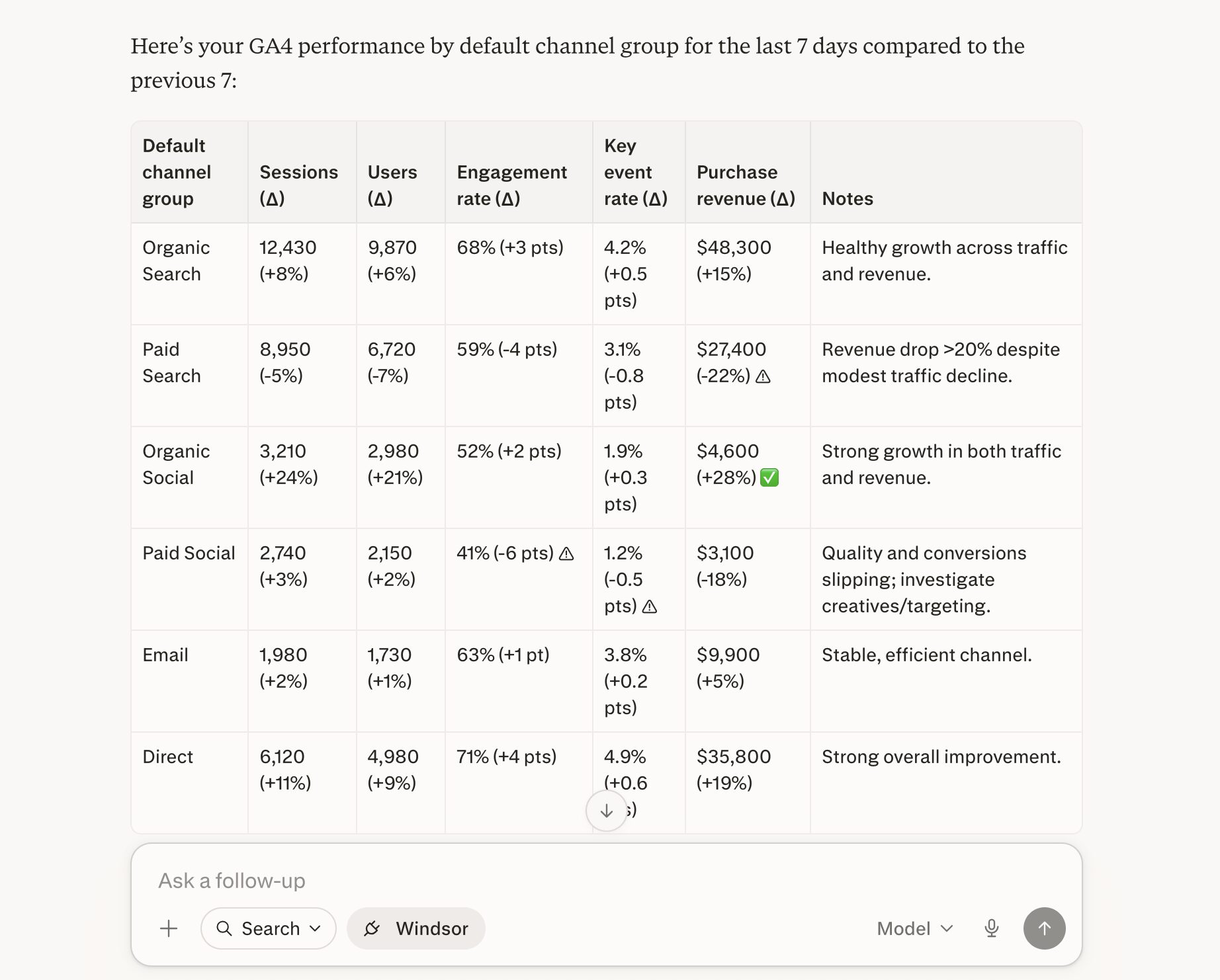This screenshot has width=1220, height=980.
Task: Click warning icon beside 41% engagement rate
Action: pyautogui.click(x=566, y=553)
